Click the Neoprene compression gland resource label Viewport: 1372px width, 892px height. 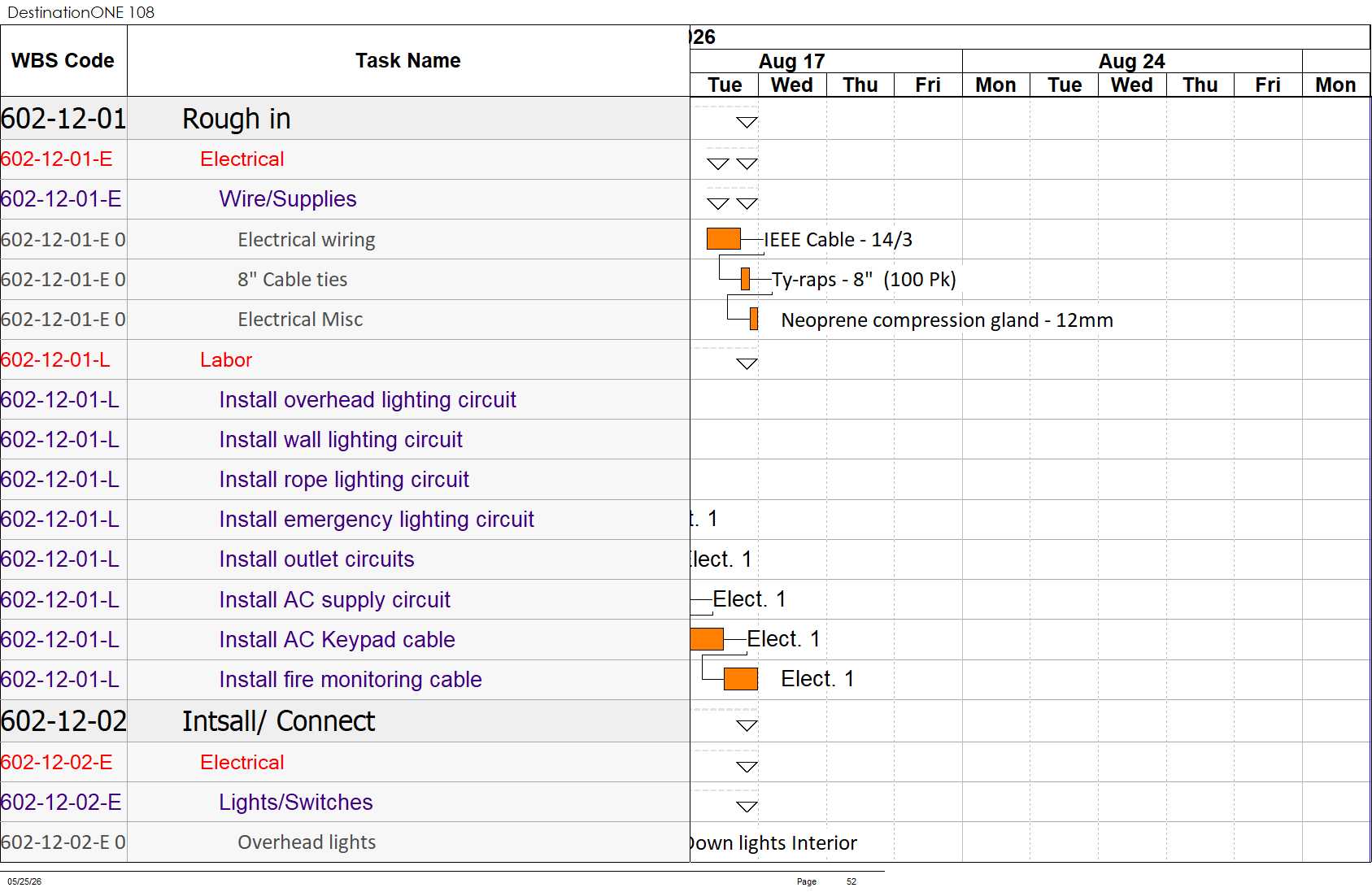pyautogui.click(x=947, y=320)
